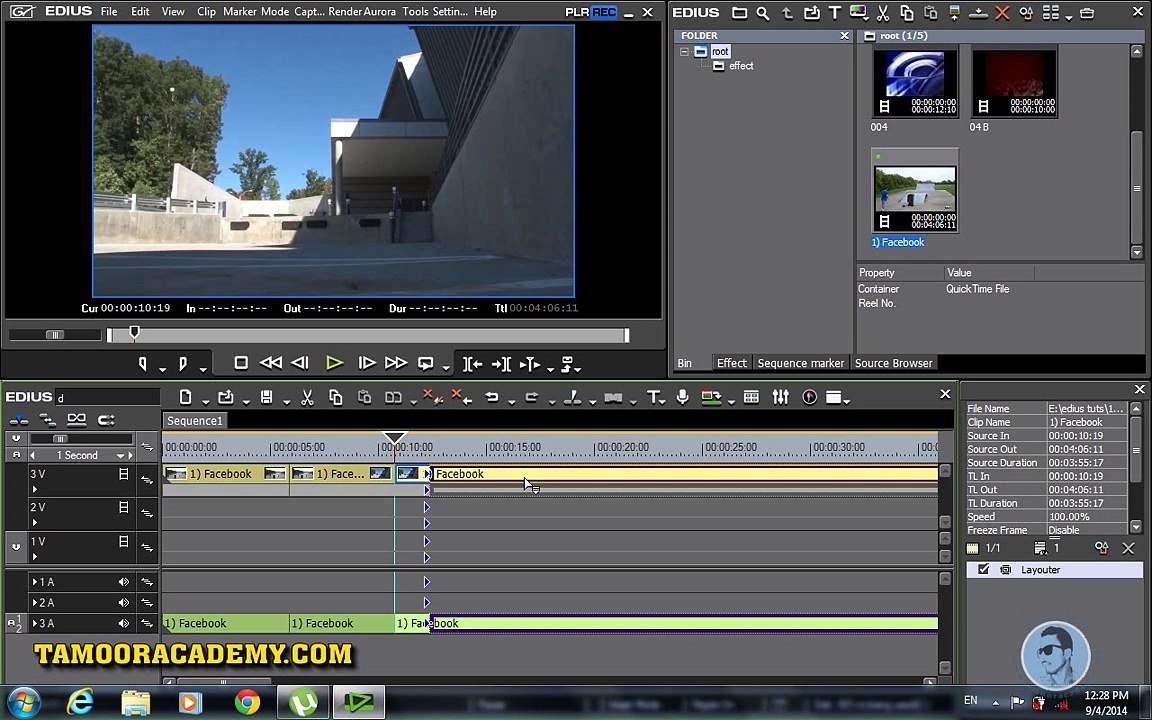Open the Render menu

click(344, 12)
